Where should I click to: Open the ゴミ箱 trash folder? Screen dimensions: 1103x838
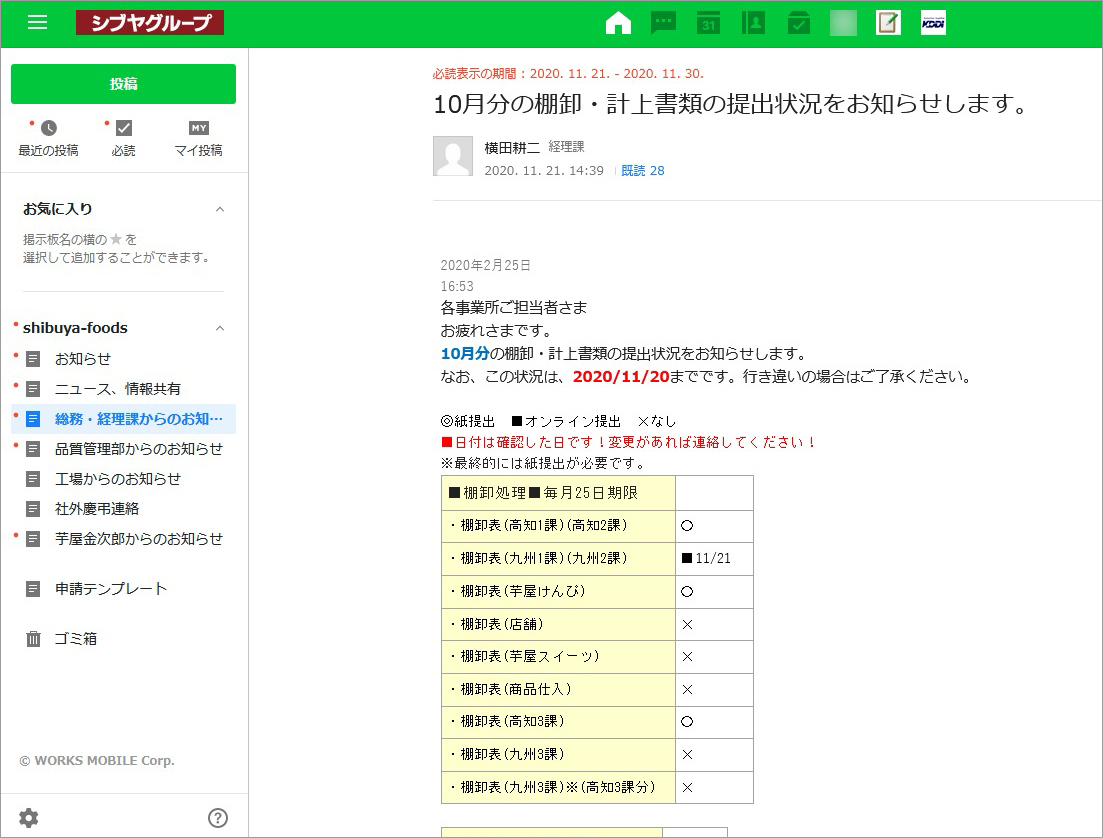click(75, 639)
